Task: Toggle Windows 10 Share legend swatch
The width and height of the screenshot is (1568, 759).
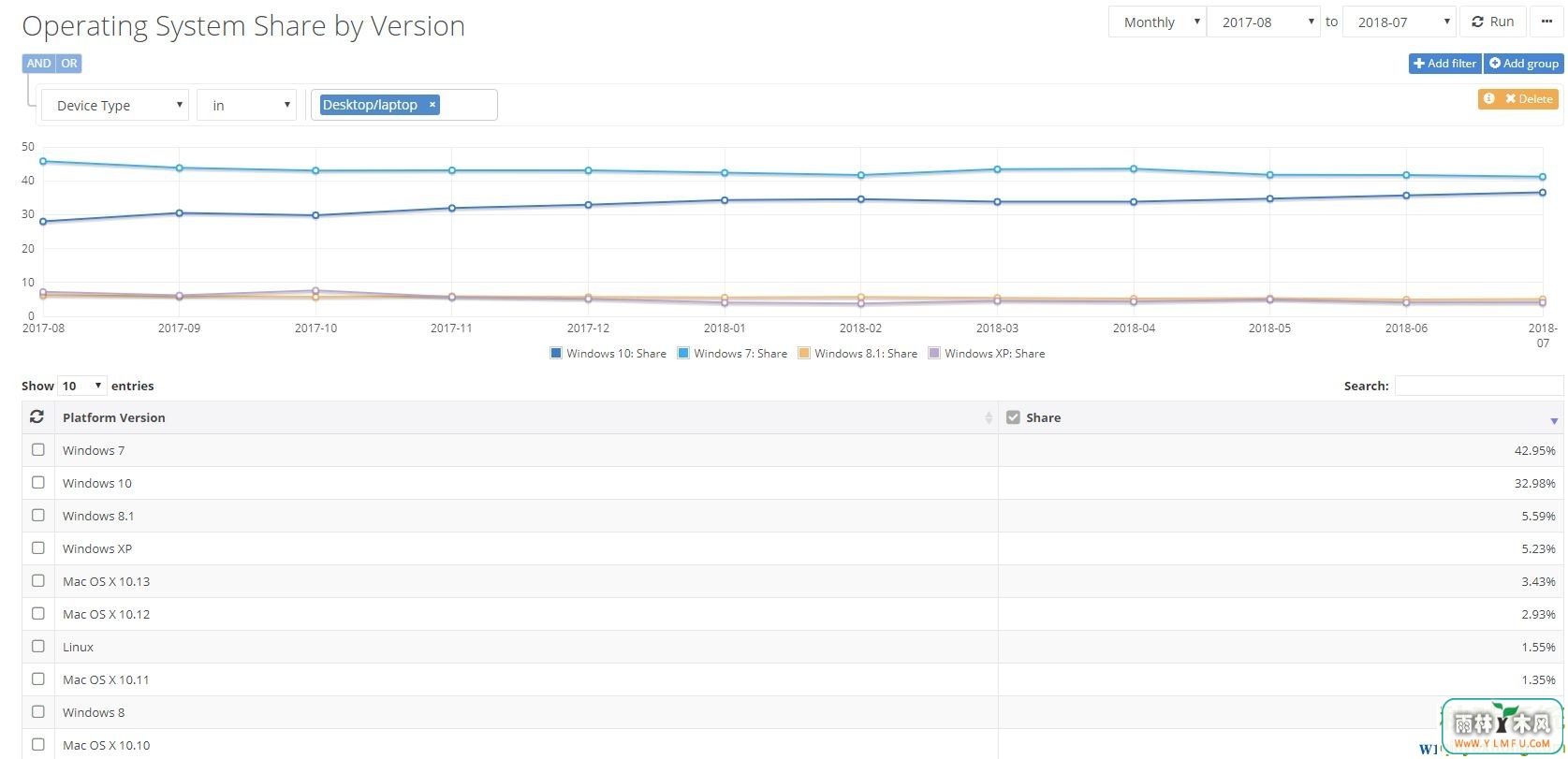Action: (x=556, y=354)
